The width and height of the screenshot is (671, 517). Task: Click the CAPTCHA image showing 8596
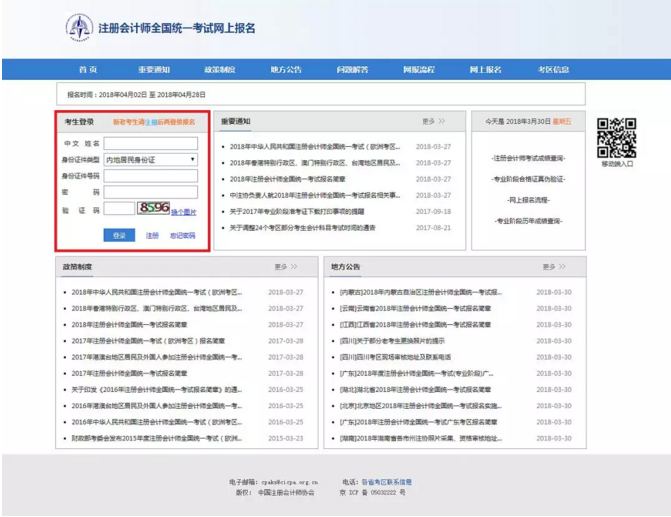(x=154, y=209)
